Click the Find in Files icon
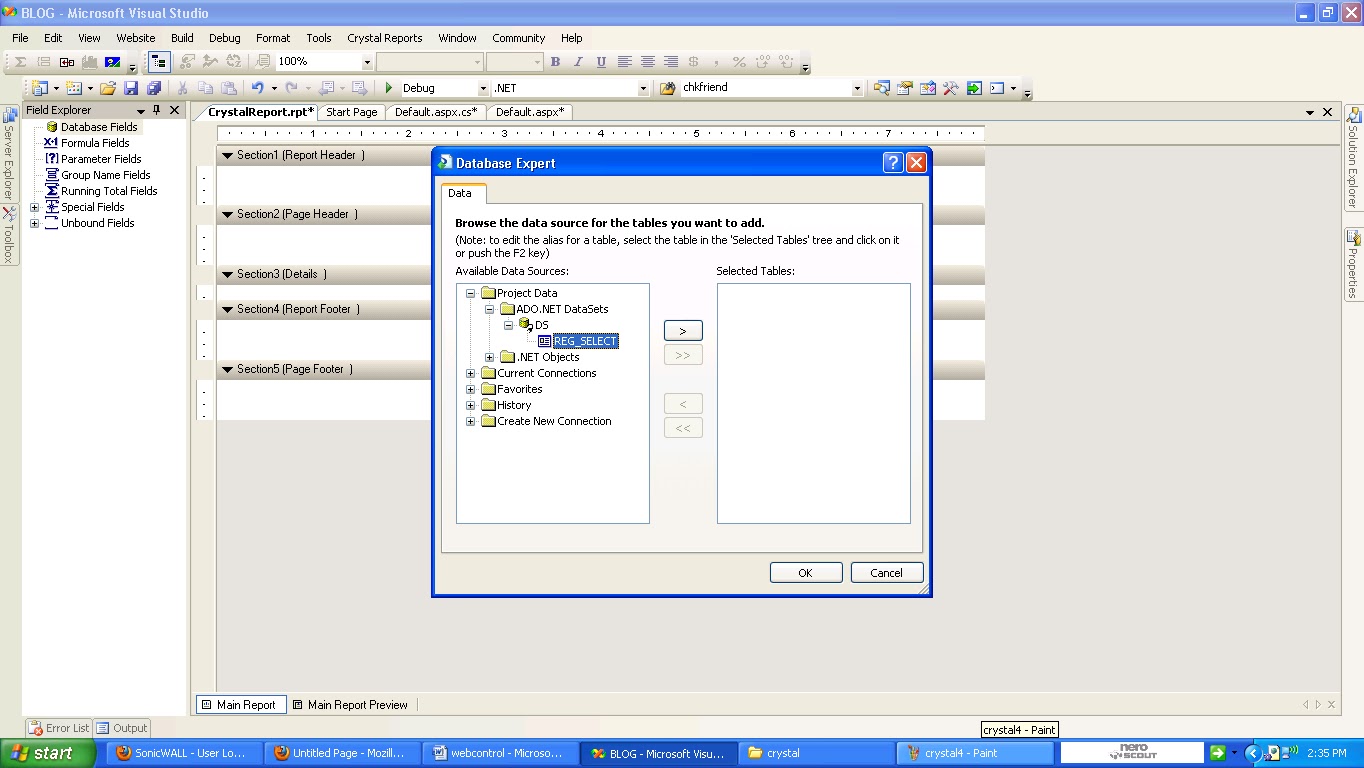The image size is (1364, 768). 668,88
